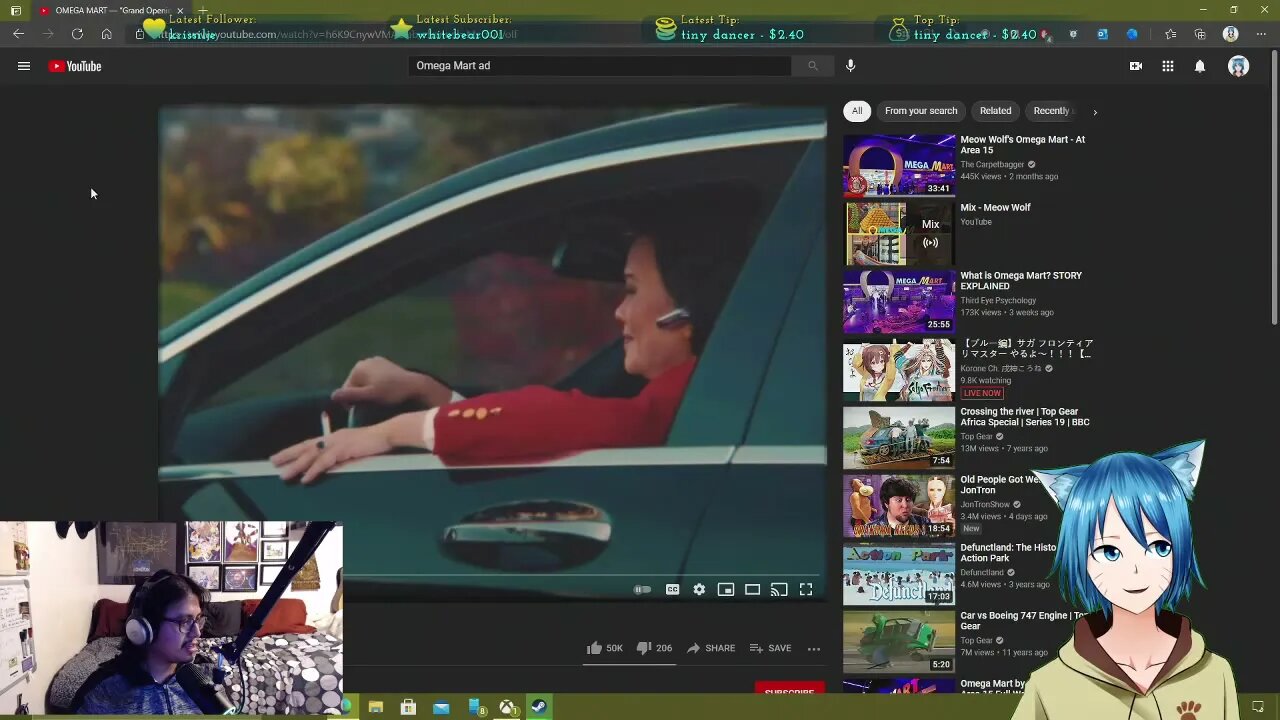Image resolution: width=1280 pixels, height=720 pixels.
Task: Open Your Phone app from the taskbar
Action: coord(476,708)
